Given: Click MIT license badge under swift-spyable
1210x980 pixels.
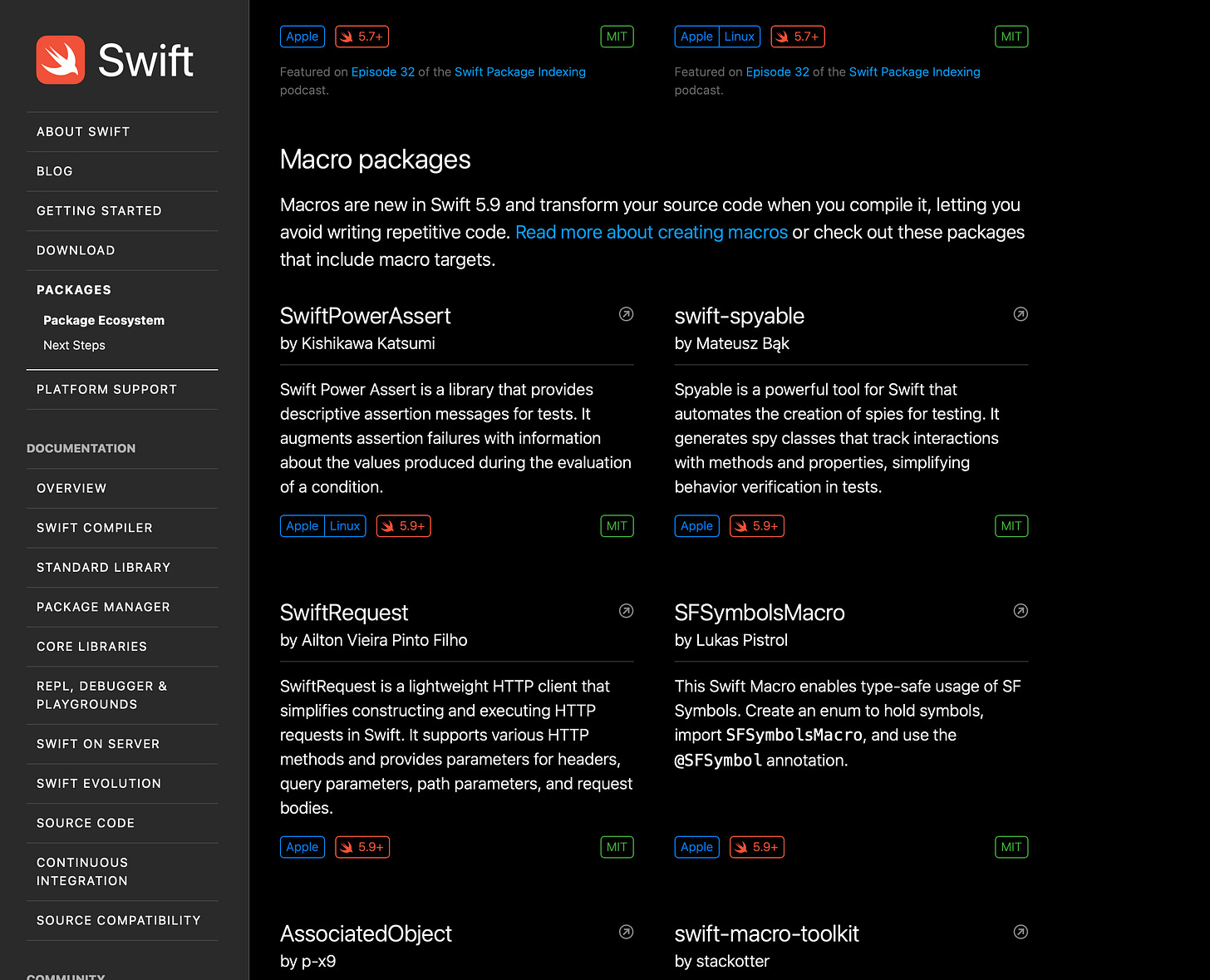Looking at the screenshot, I should pos(1011,526).
